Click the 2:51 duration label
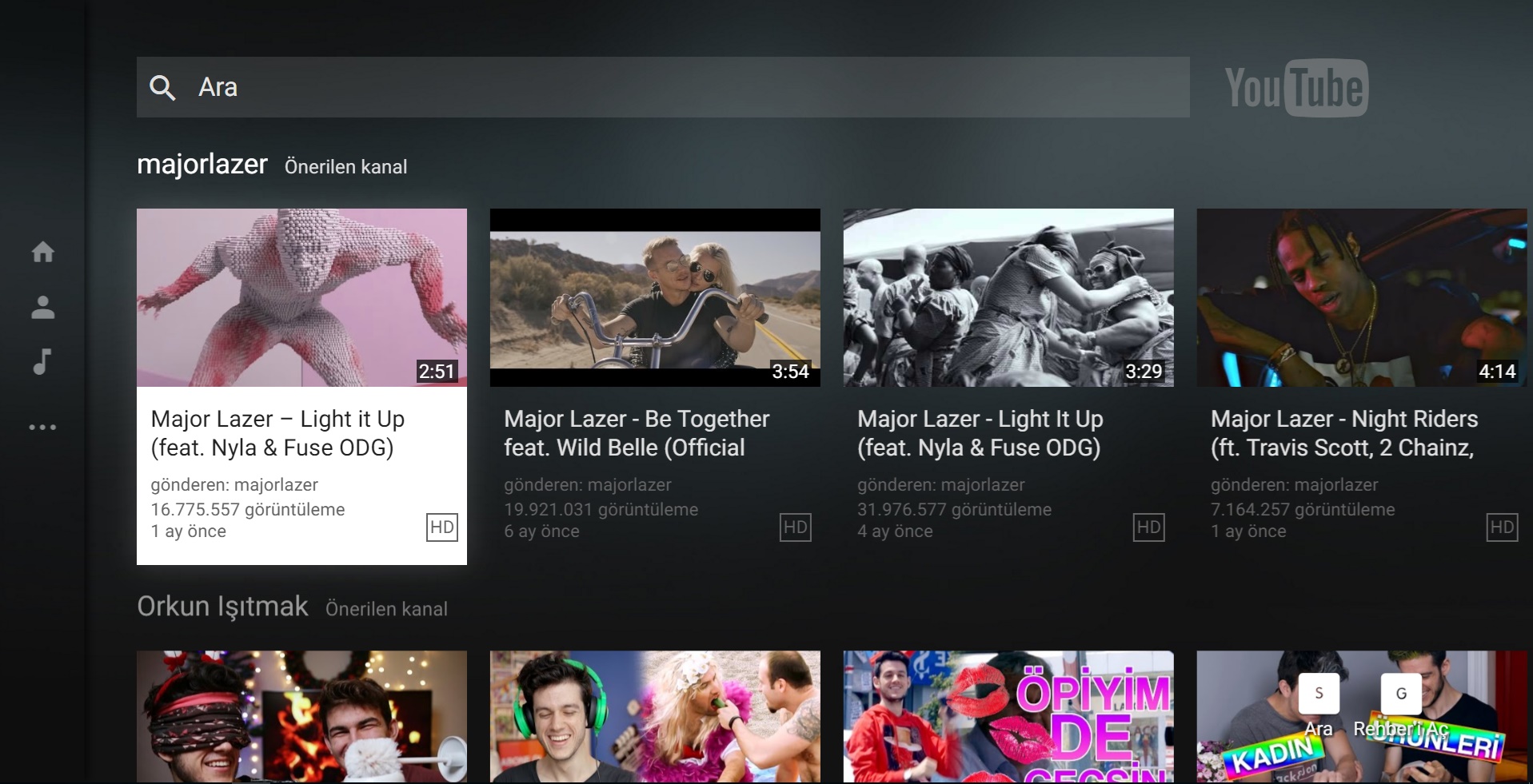1533x784 pixels. click(437, 372)
